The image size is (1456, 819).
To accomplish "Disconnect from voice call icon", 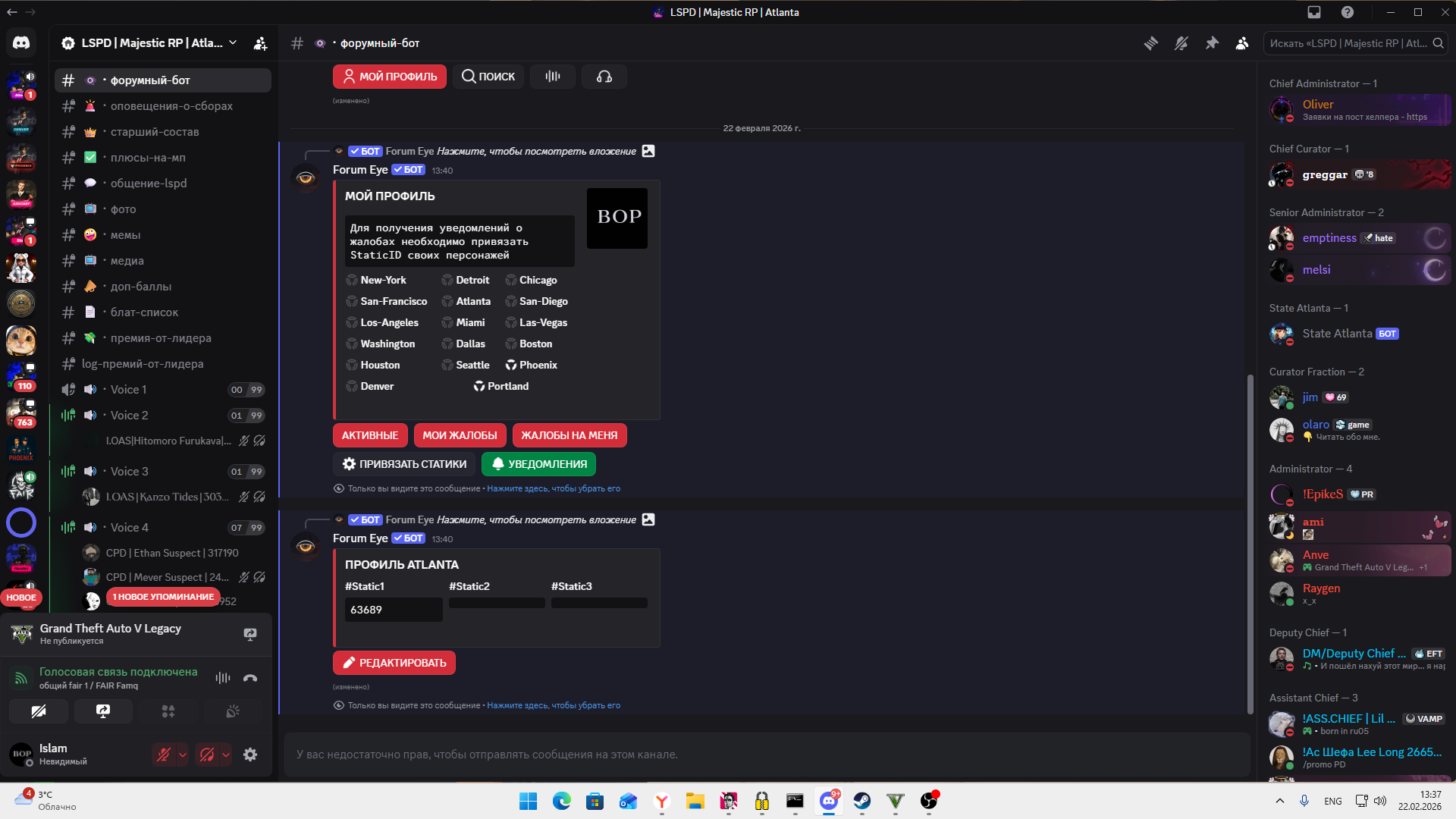I will (x=250, y=678).
